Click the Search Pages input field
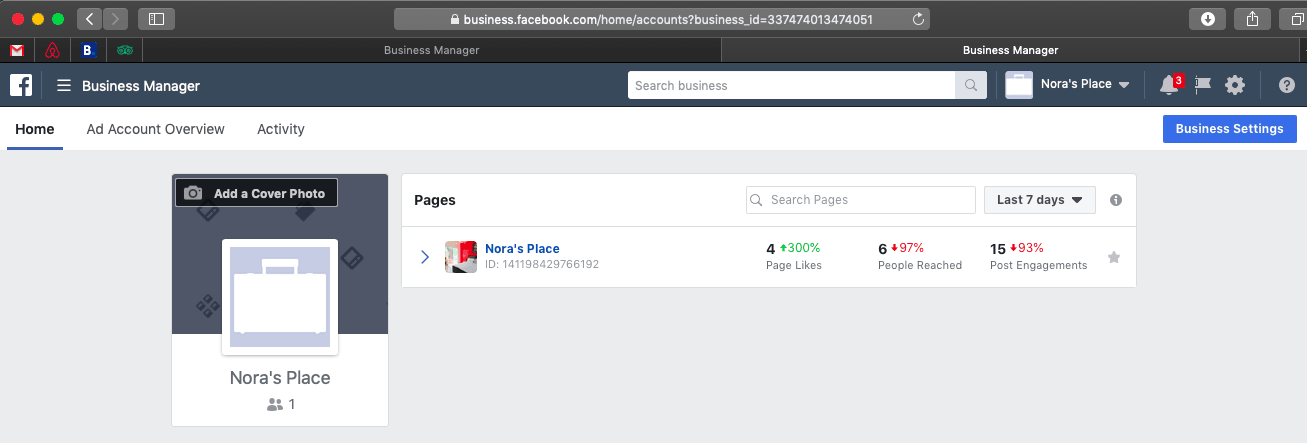The height and width of the screenshot is (443, 1307). pyautogui.click(x=861, y=200)
